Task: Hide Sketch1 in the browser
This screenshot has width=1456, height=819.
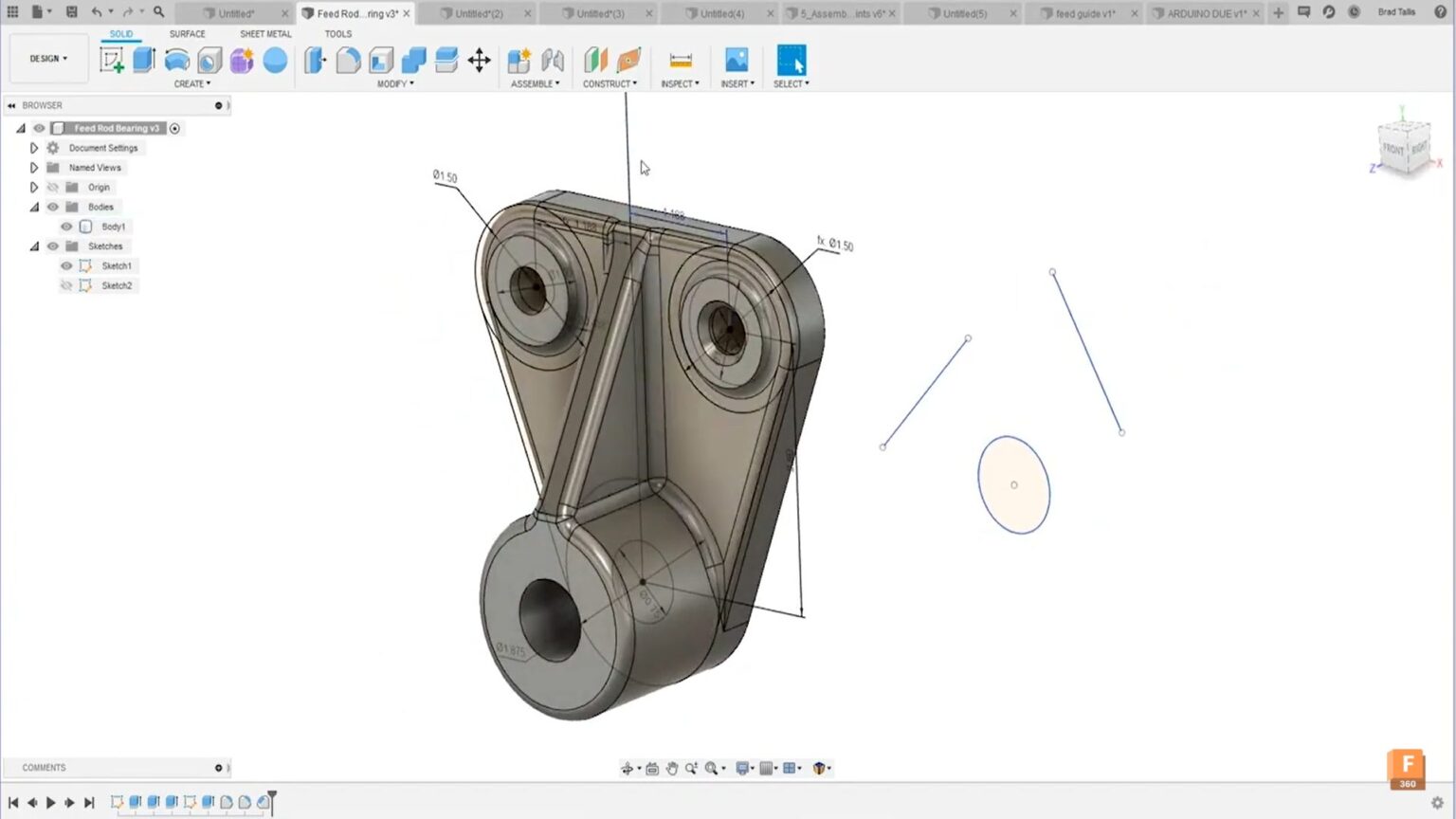Action: point(65,265)
